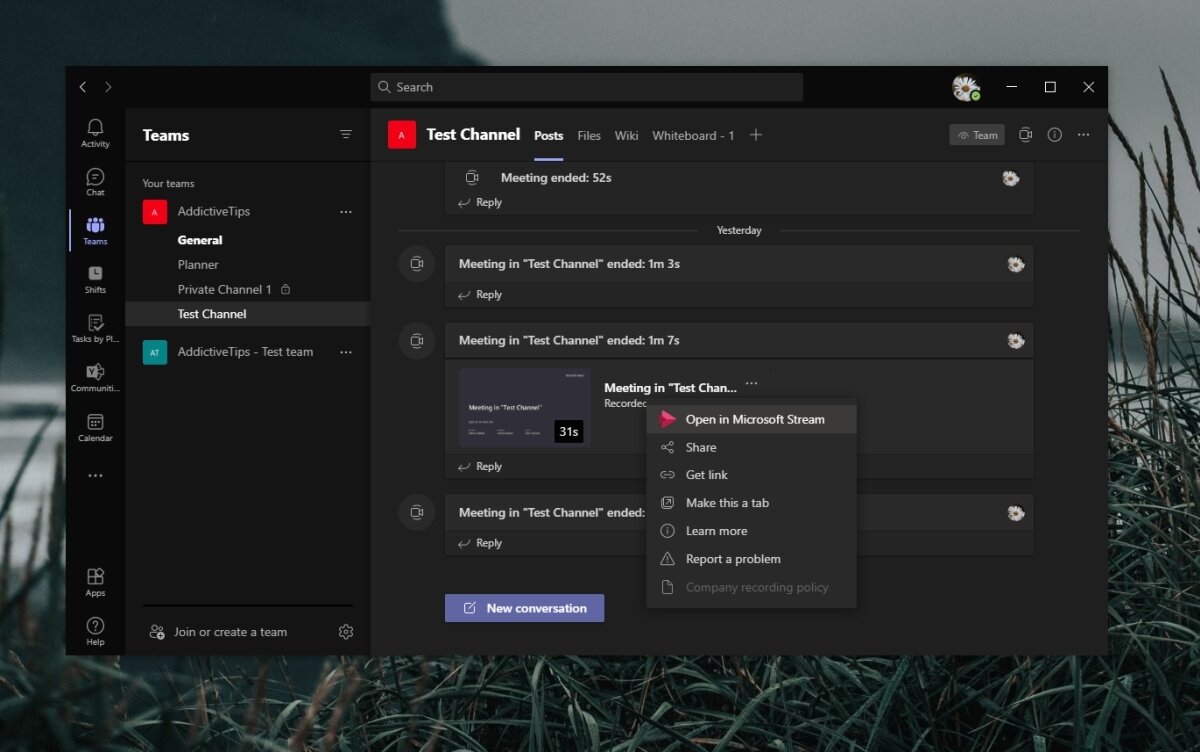
Task: Click the New conversation button
Action: point(524,608)
